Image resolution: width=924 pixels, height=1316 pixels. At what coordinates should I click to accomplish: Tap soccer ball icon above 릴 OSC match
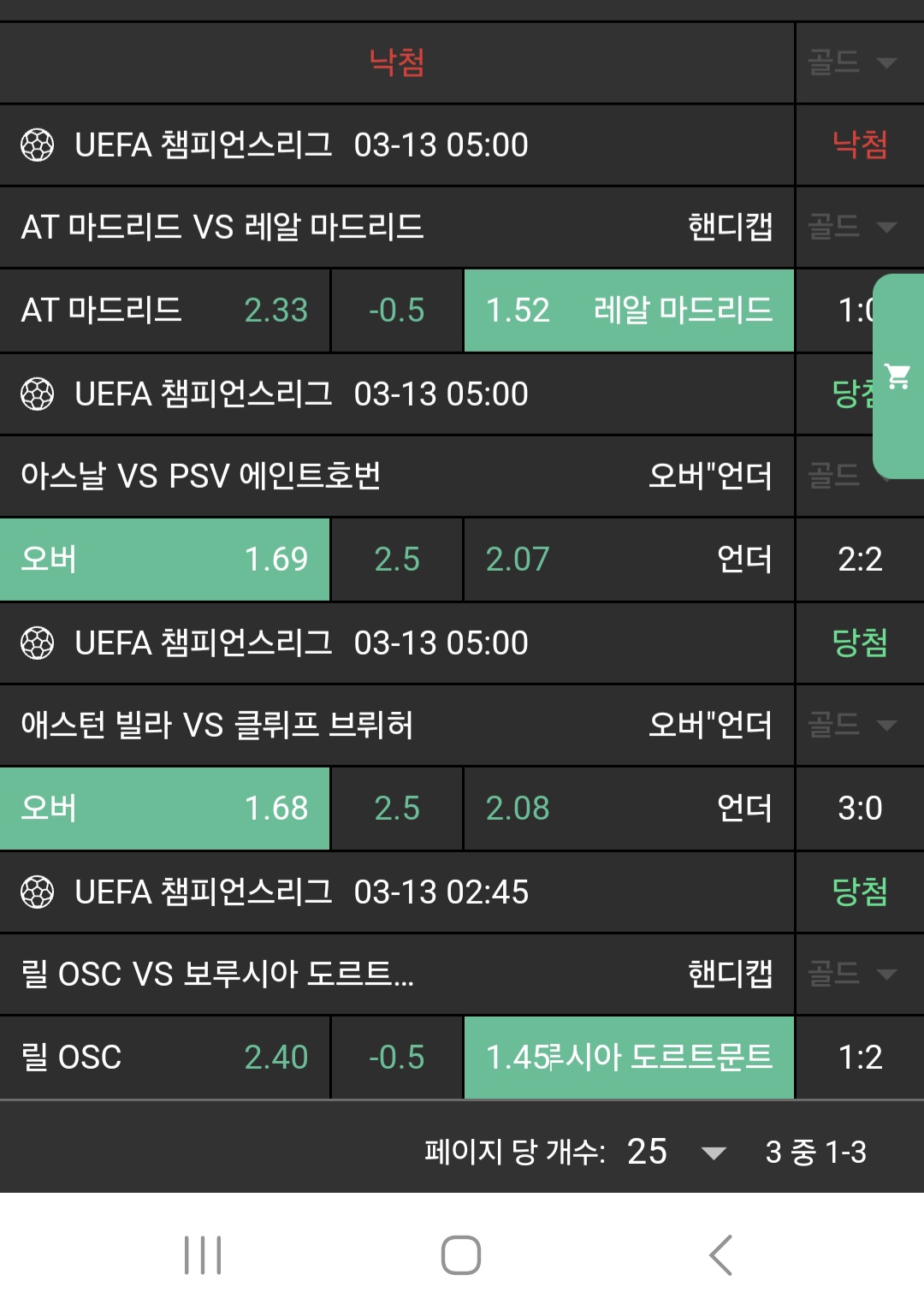click(x=37, y=892)
